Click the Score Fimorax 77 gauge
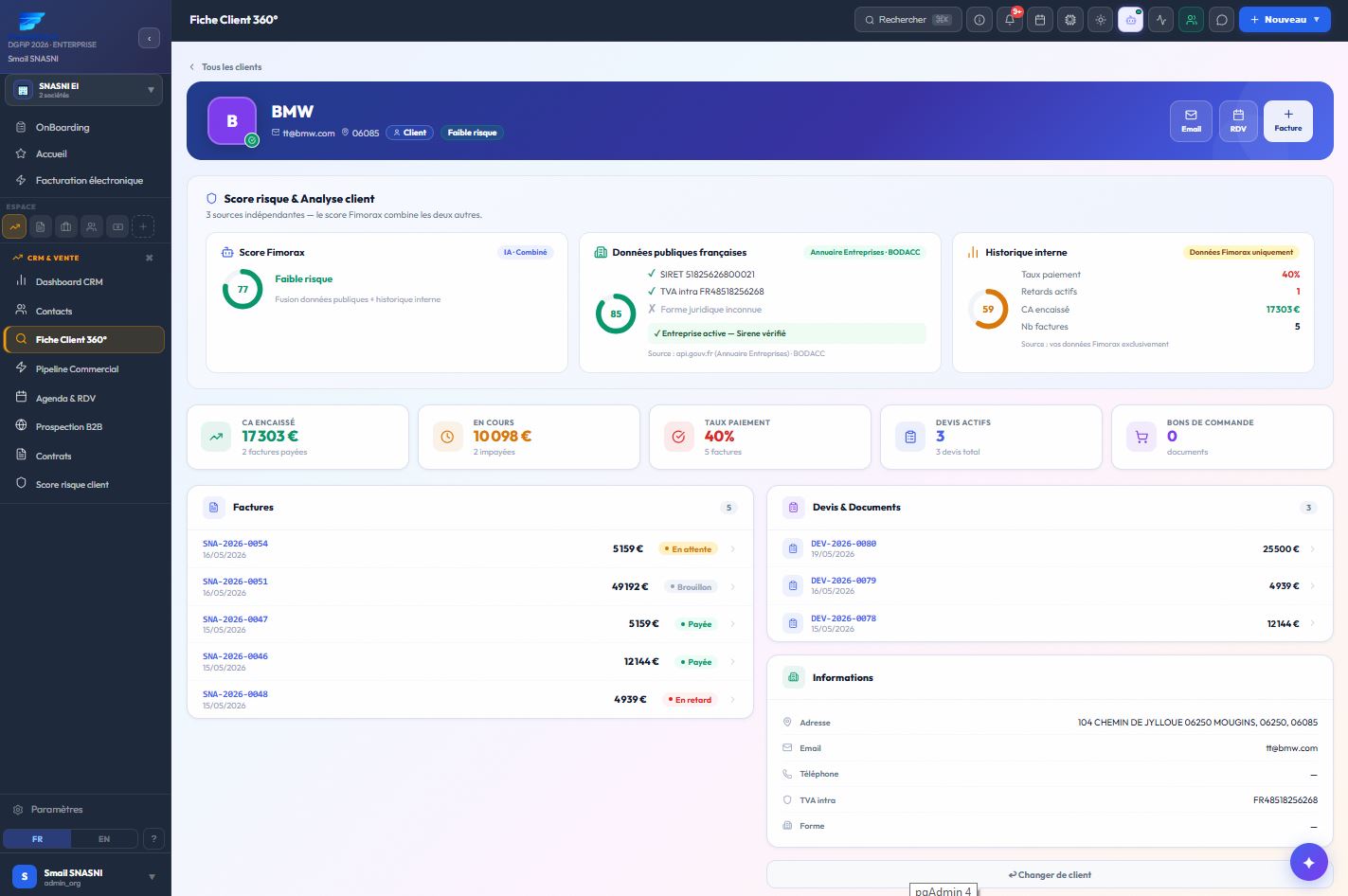The height and width of the screenshot is (896, 1348). (x=243, y=289)
